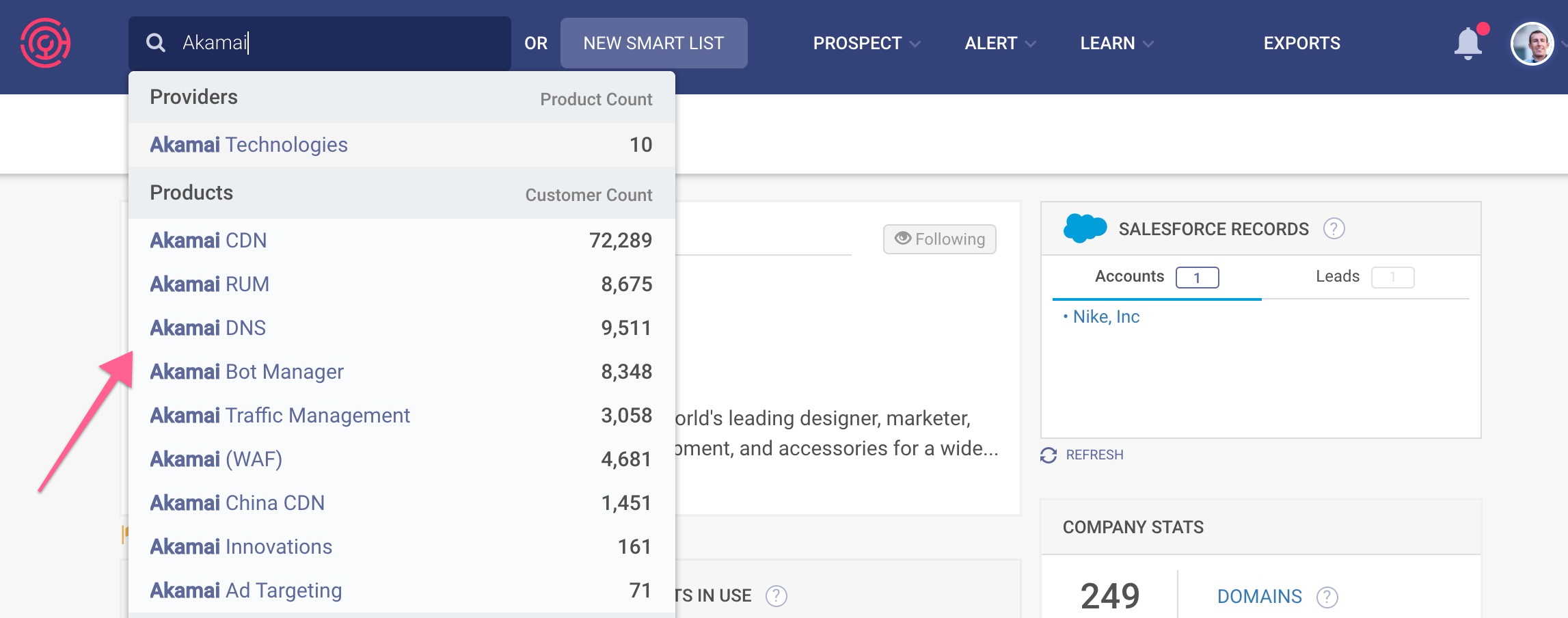Viewport: 1568px width, 618px height.
Task: Focus the Akamai search field
Action: pyautogui.click(x=320, y=43)
